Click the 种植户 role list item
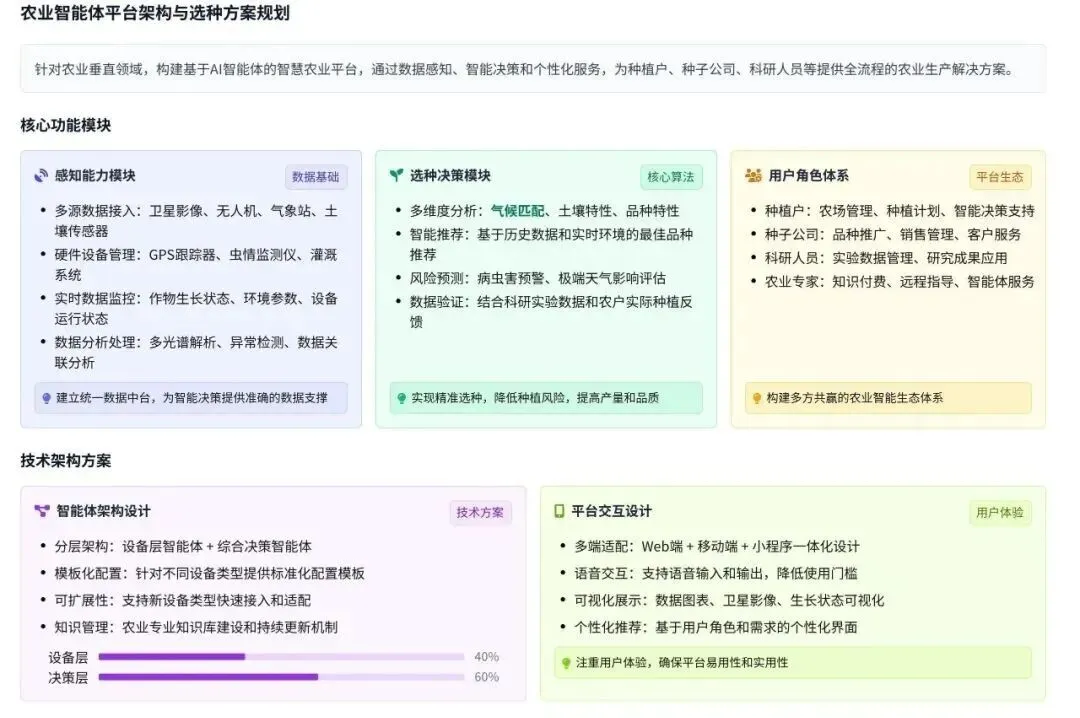 900,211
